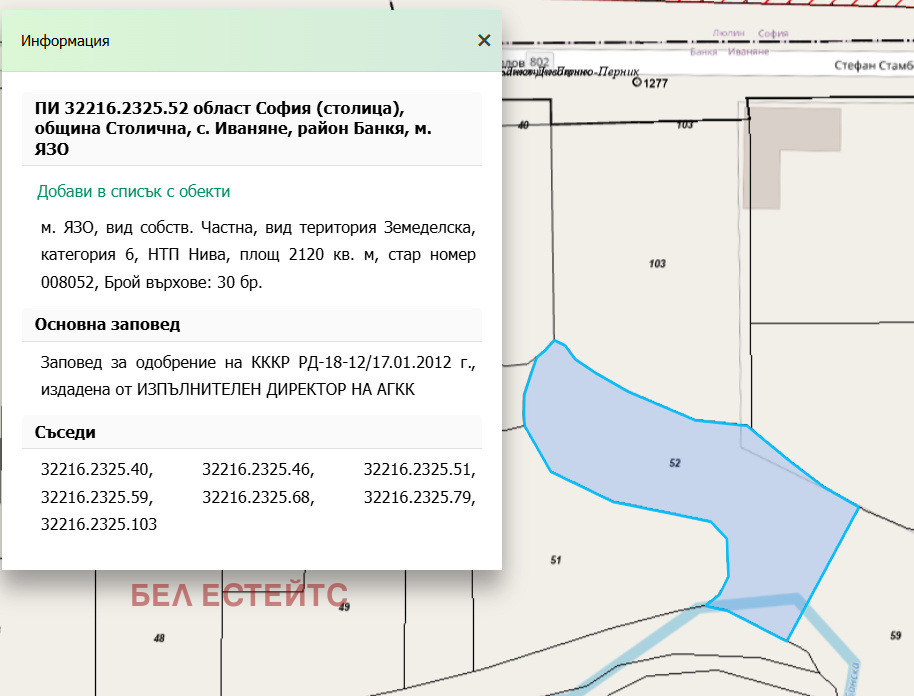
Task: Select parcel 51 on the map
Action: 556,560
